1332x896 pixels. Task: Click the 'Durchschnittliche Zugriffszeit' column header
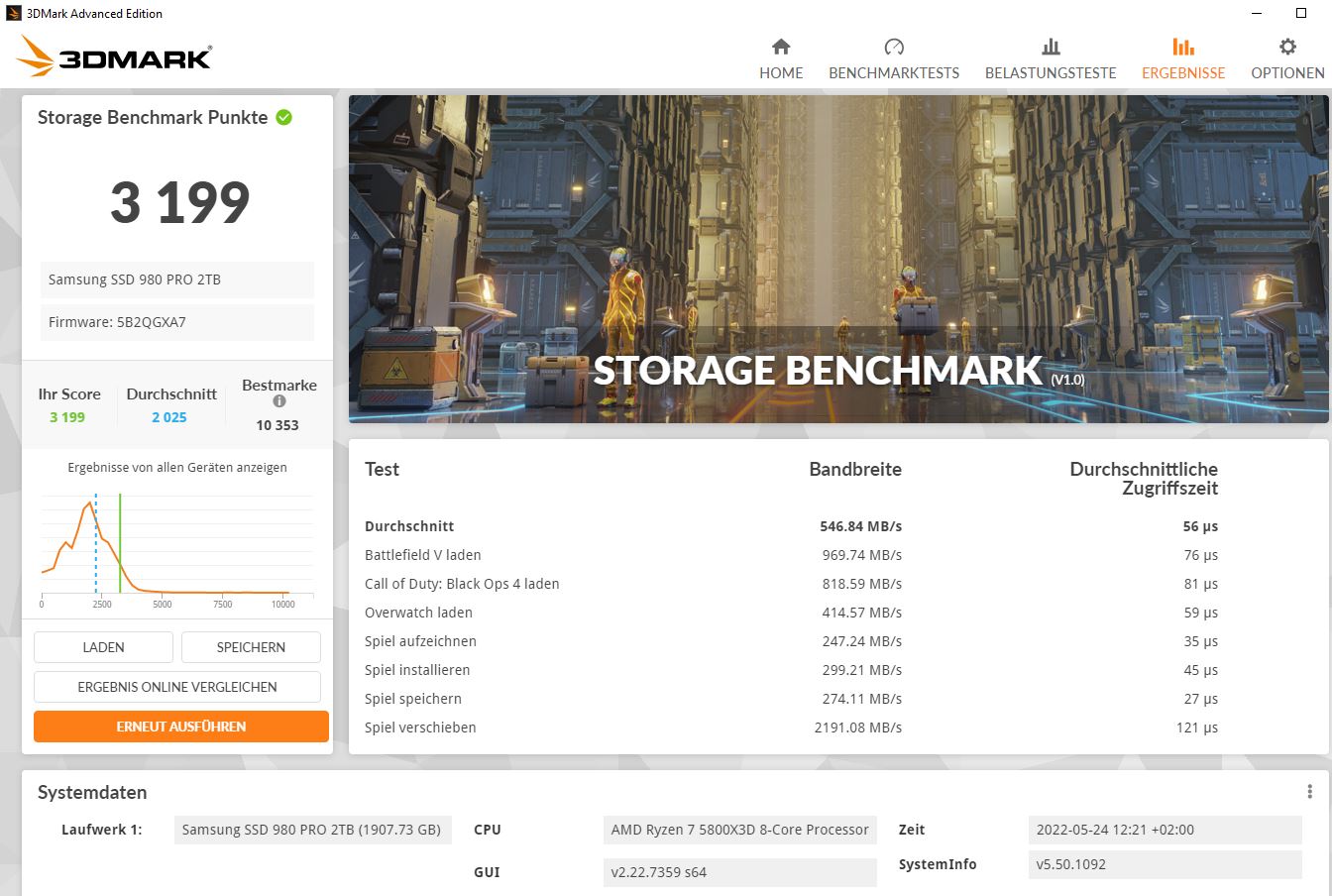click(x=1144, y=479)
